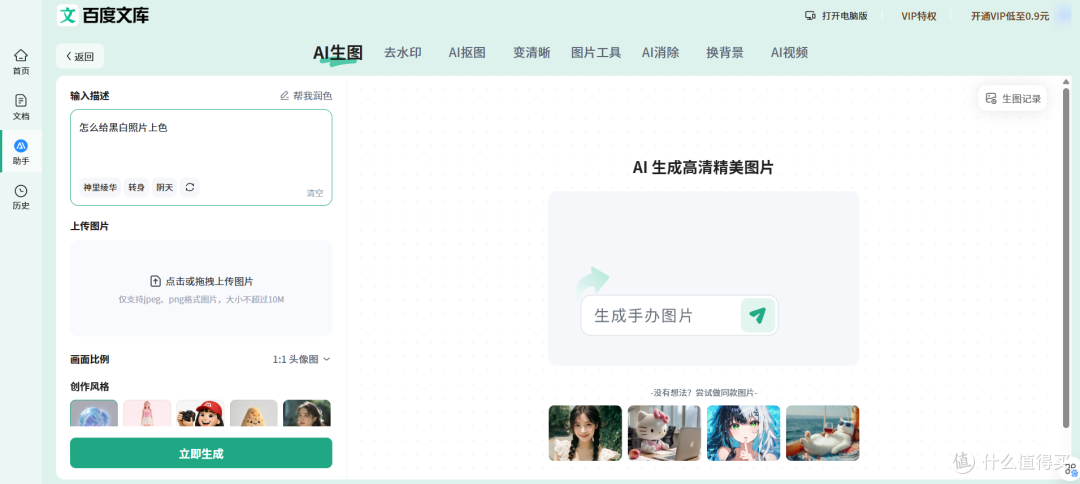The image size is (1080, 484).
Task: Click the 返回 back button
Action: (80, 56)
